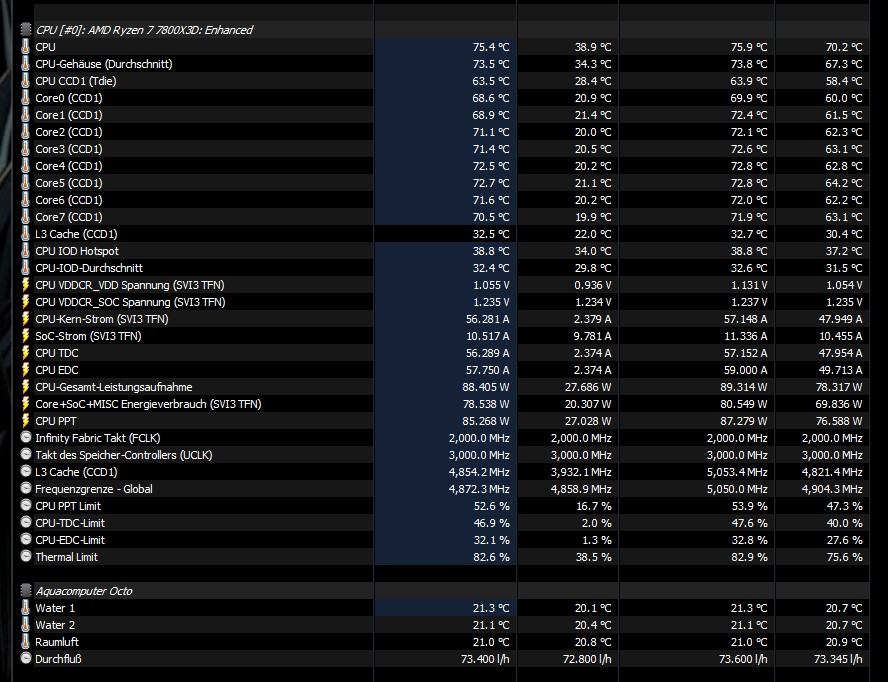Image resolution: width=888 pixels, height=682 pixels.
Task: Click lightning icon for CPU PPT
Action: pyautogui.click(x=25, y=420)
